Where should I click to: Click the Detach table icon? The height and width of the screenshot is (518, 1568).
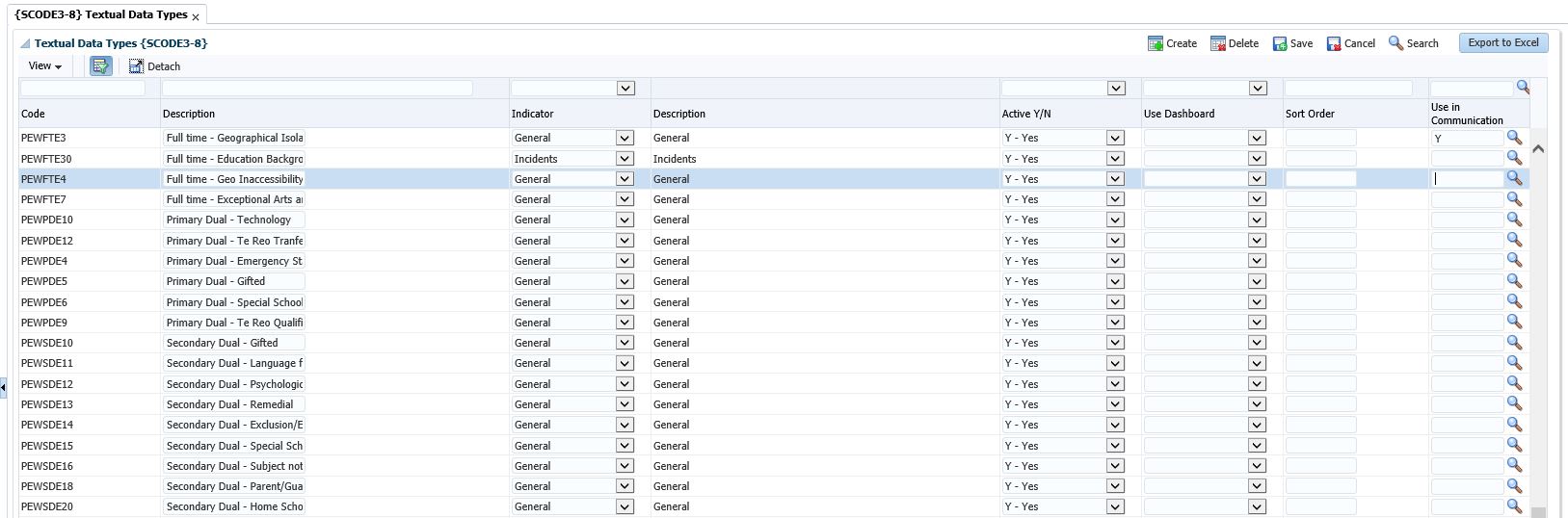[136, 66]
